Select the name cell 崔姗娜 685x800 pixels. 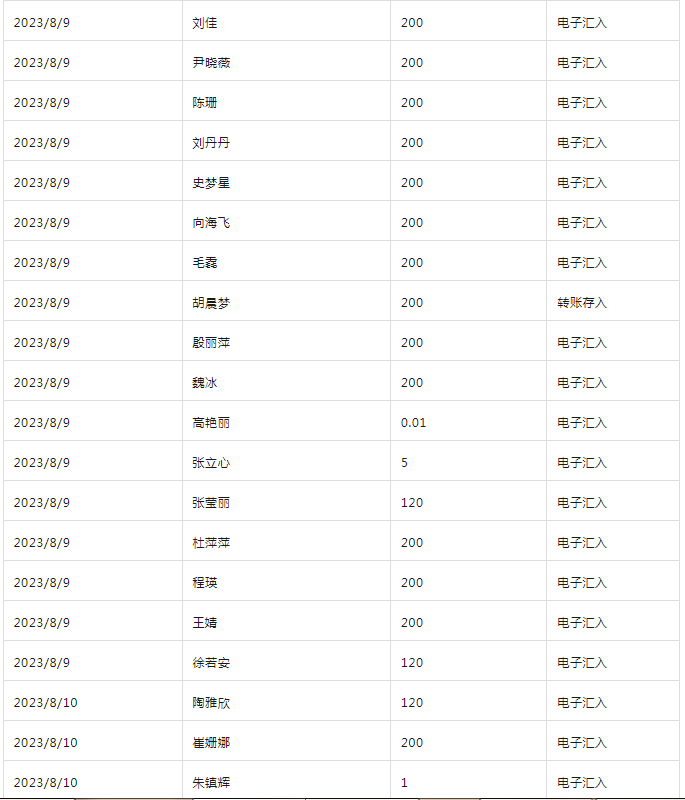coord(286,742)
